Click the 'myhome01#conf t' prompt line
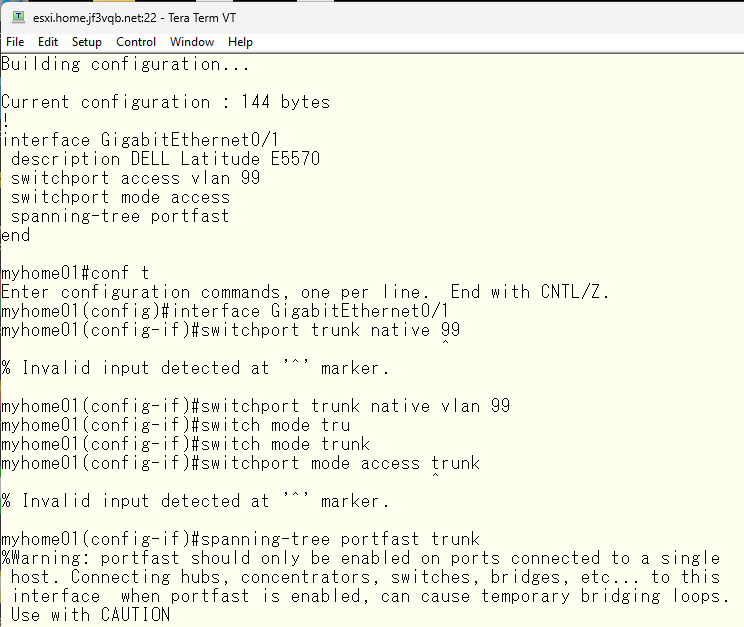Image resolution: width=744 pixels, height=627 pixels. (75, 273)
